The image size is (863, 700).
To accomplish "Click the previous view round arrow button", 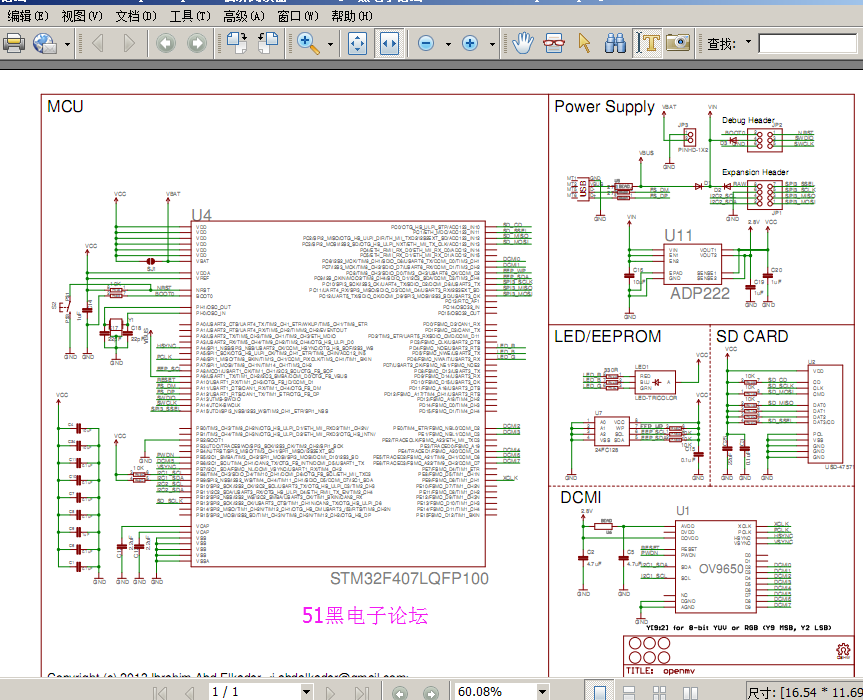I will coord(166,43).
